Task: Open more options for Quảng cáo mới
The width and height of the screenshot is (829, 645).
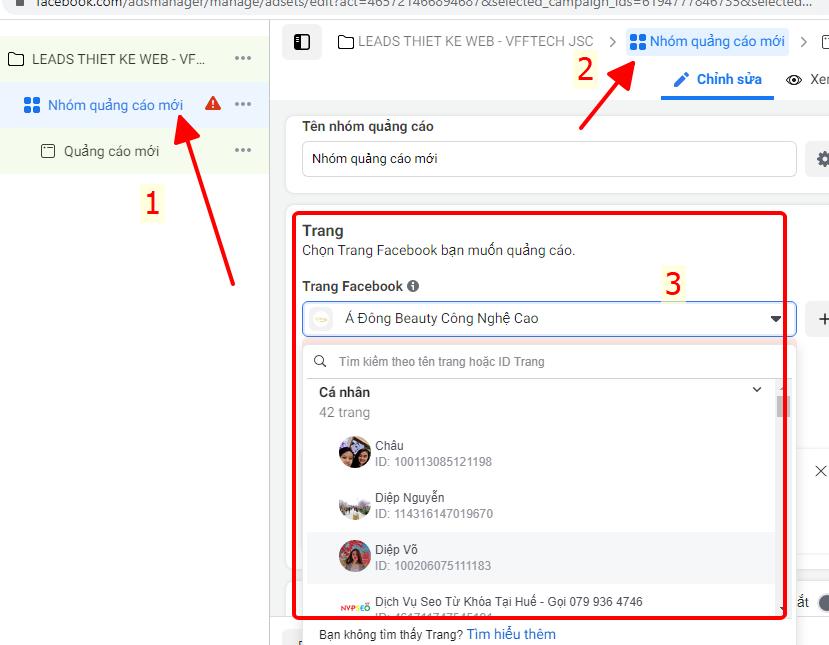Action: pos(243,150)
